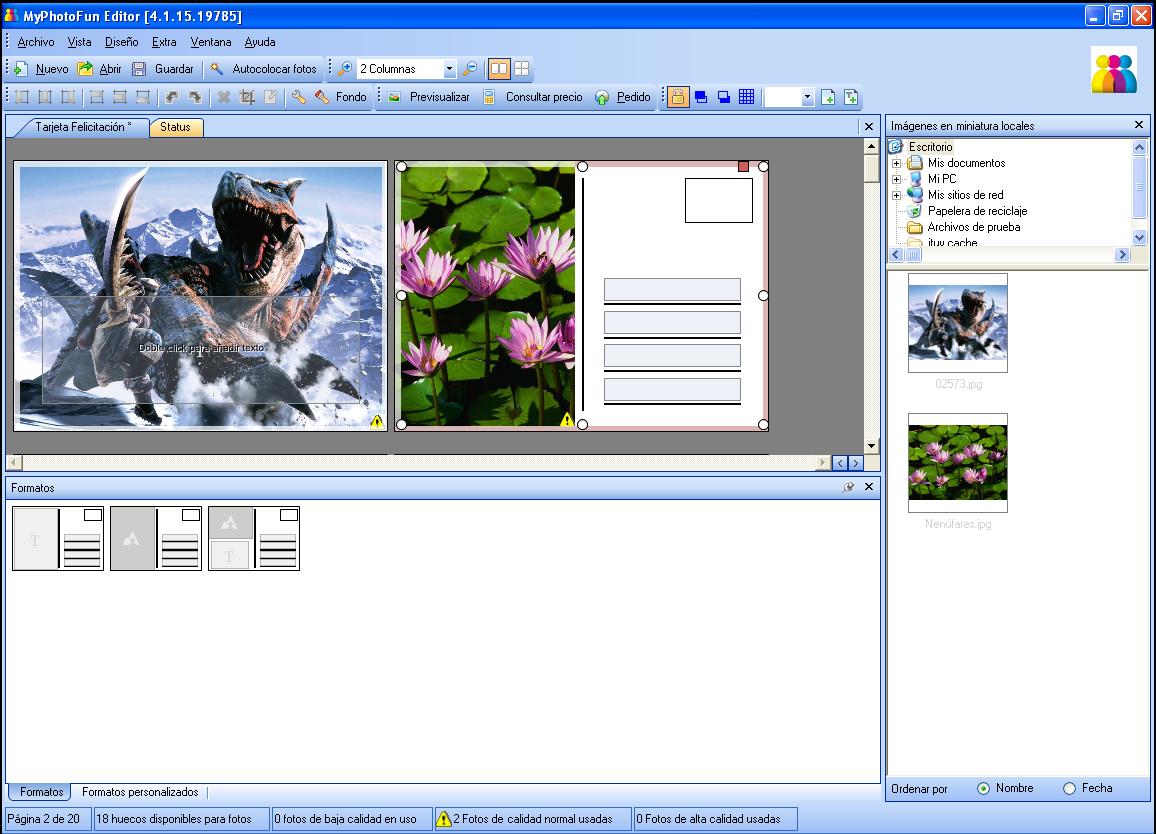The height and width of the screenshot is (834, 1156).
Task: Click the warning icon on the water lily photo
Action: tap(566, 420)
